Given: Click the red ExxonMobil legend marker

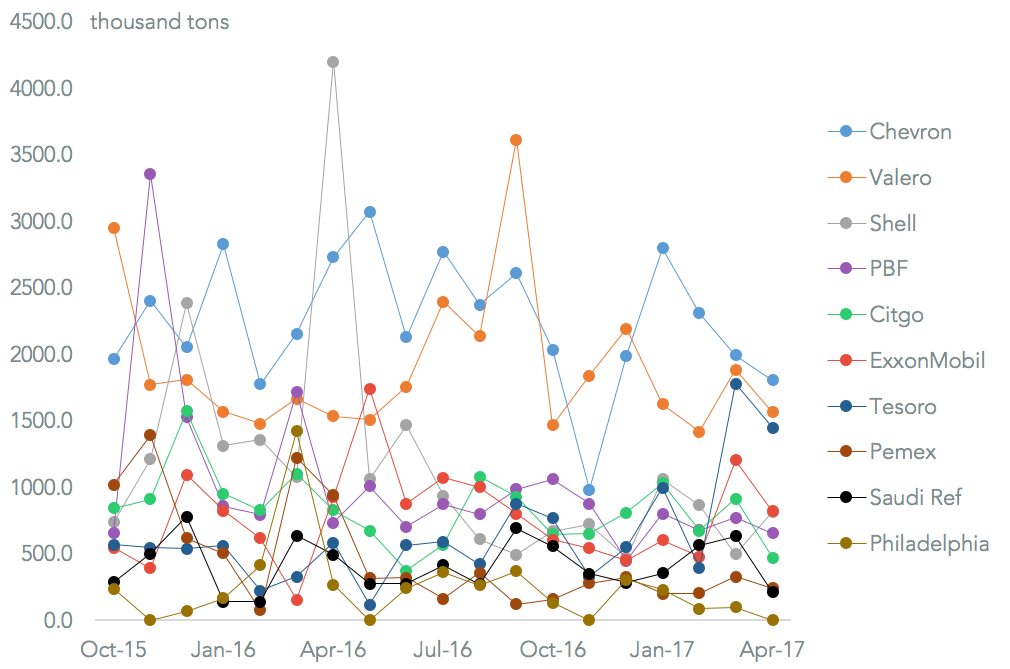Looking at the screenshot, I should pos(847,360).
